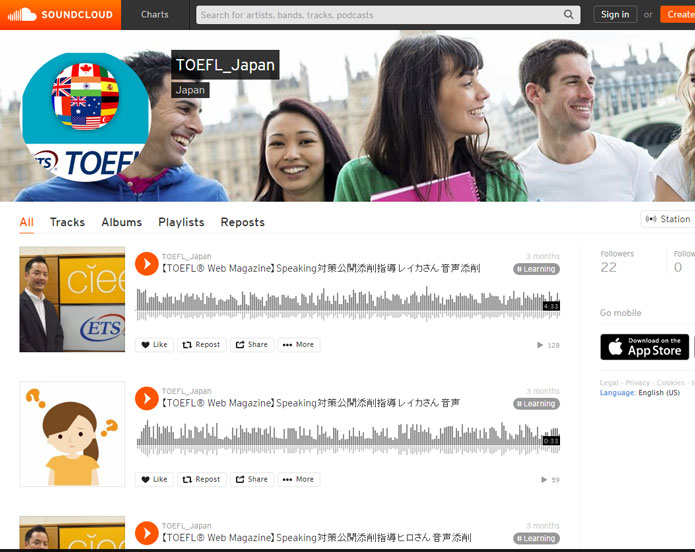The width and height of the screenshot is (695, 552).
Task: Seek in waveform of the 0:33 track
Action: pos(348,439)
